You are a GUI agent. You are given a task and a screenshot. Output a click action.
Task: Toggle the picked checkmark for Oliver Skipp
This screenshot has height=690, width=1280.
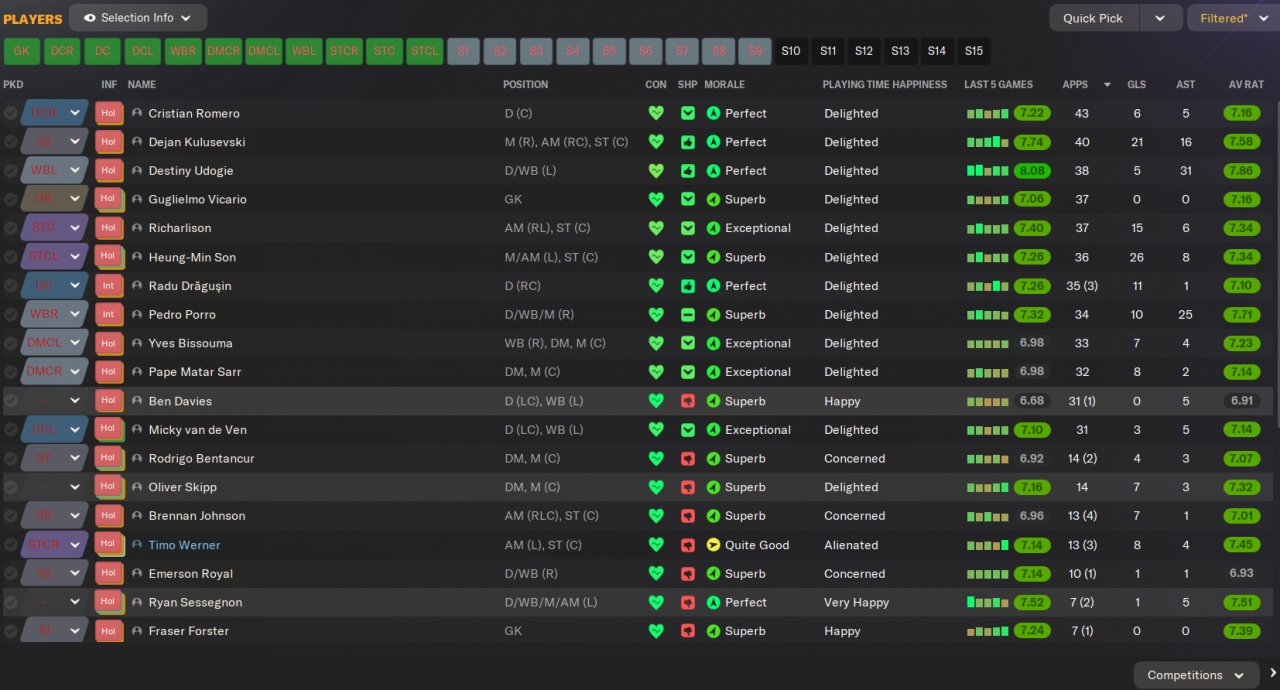10,487
